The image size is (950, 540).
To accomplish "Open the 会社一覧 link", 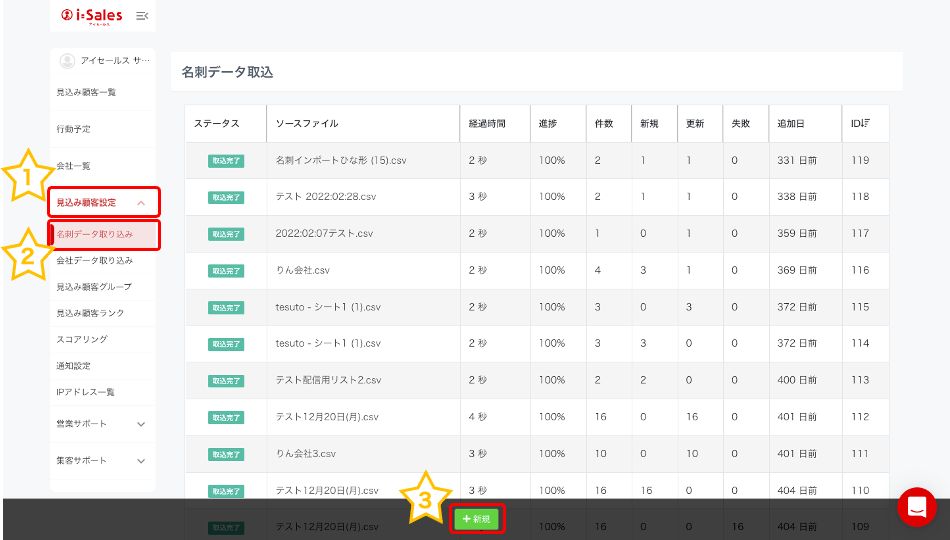I will tap(74, 166).
